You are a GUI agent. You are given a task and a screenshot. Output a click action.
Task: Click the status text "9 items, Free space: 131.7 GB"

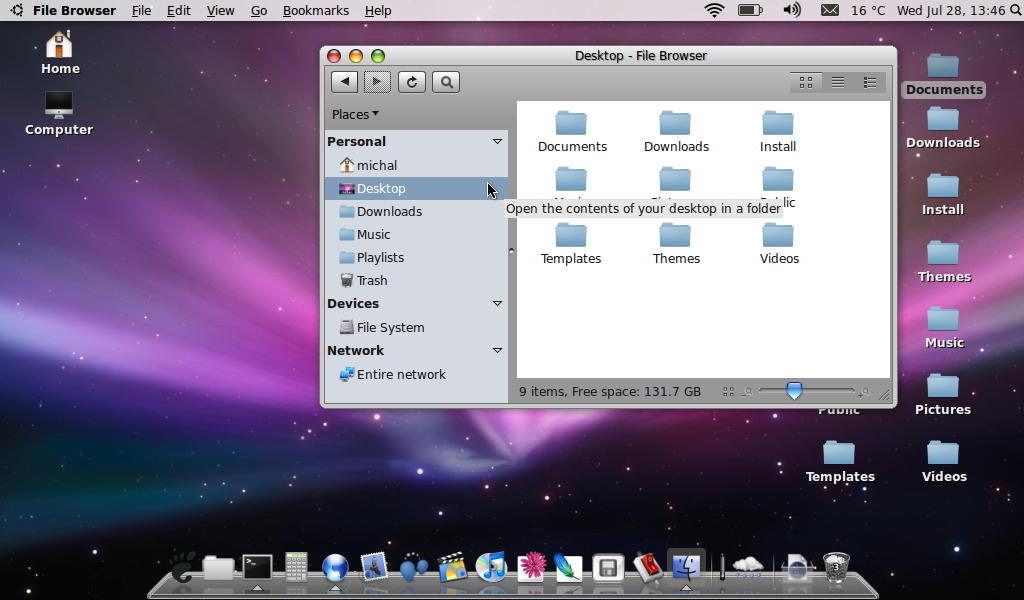(x=610, y=392)
